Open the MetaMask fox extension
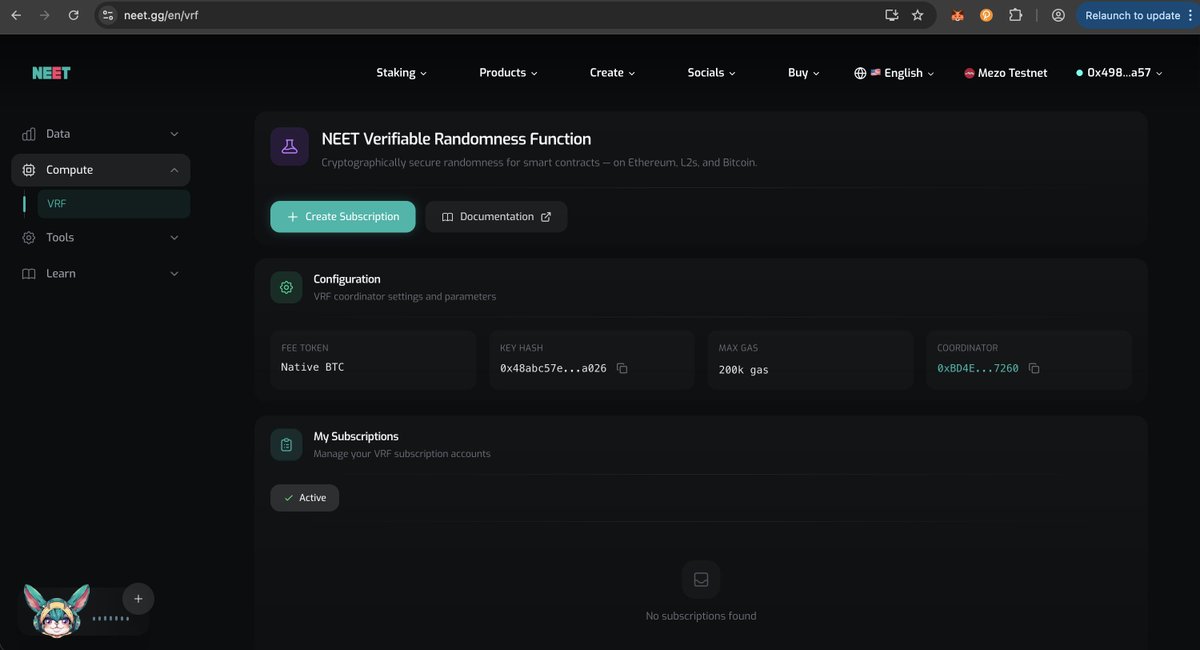Screen dimensions: 1200x650 [957, 15]
